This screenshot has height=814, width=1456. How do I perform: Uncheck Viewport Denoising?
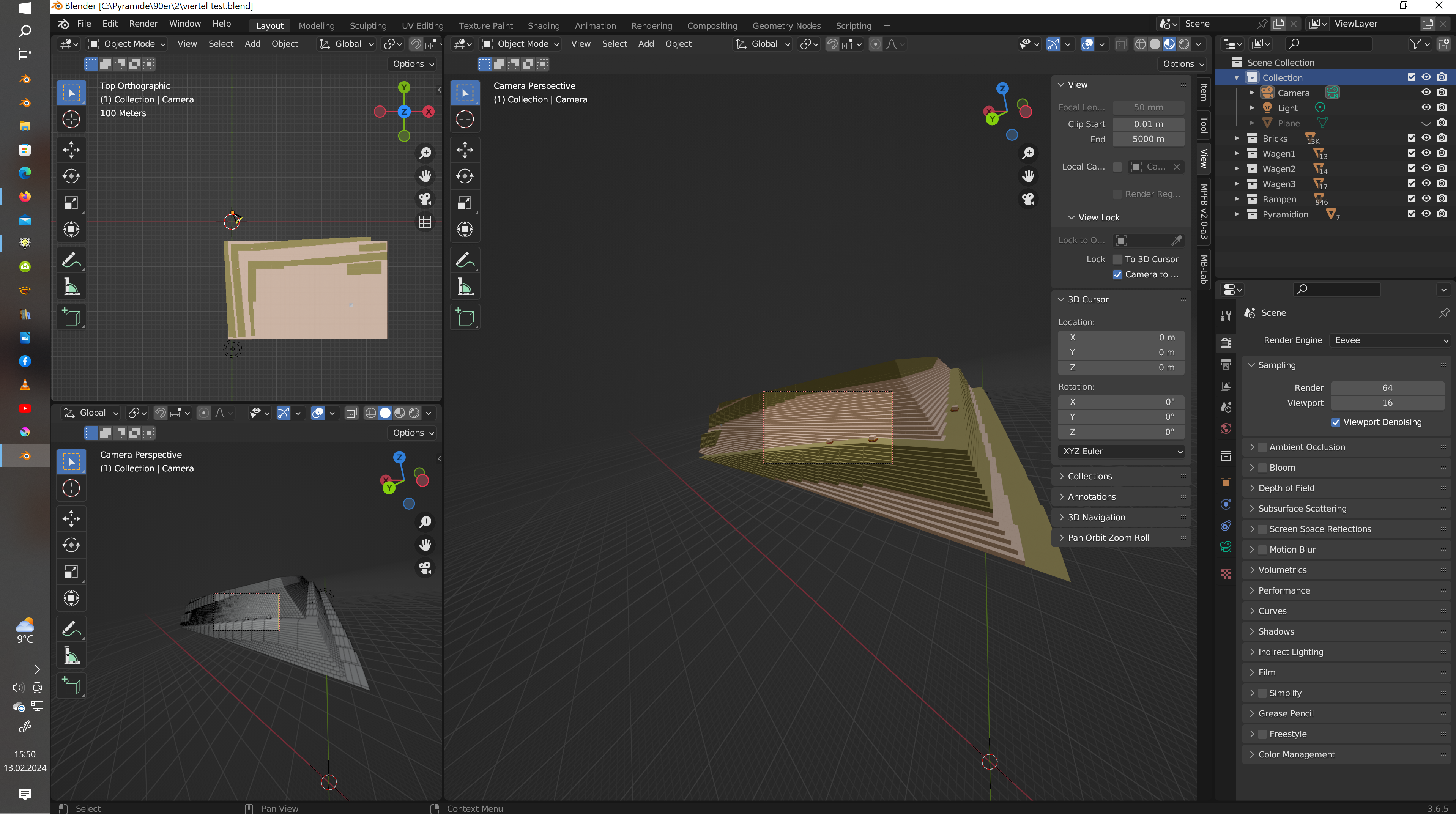[1336, 422]
